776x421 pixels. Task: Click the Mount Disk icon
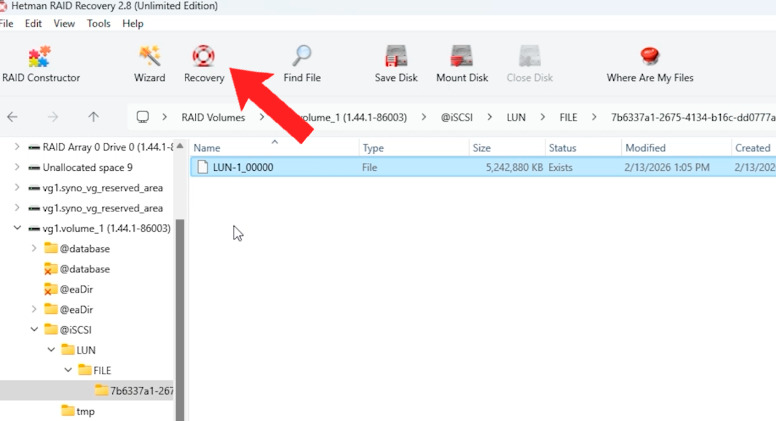coord(462,56)
